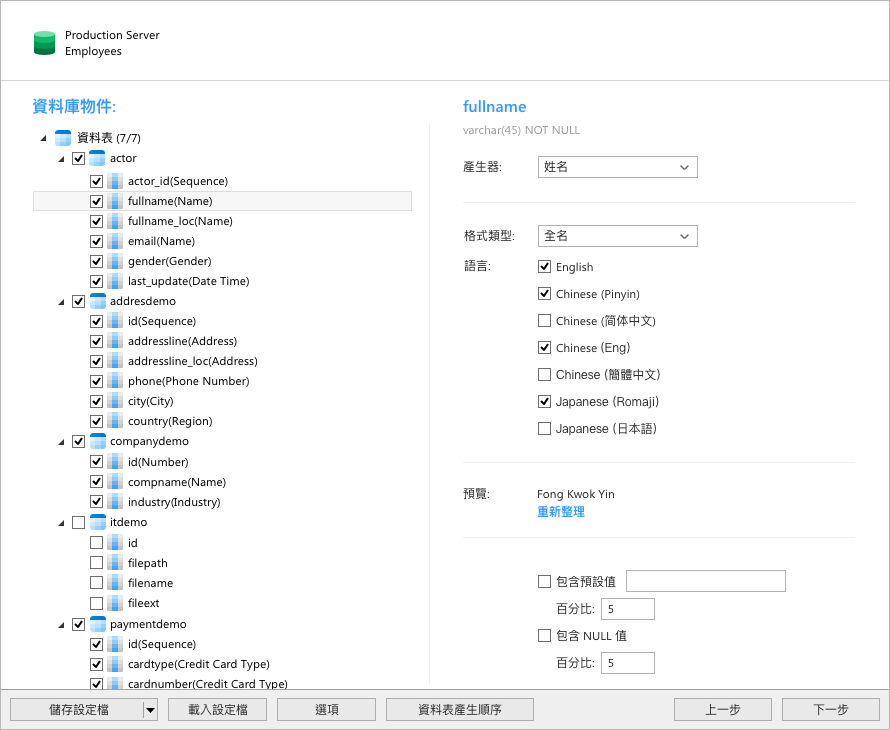Click the column icon of filepath
Image resolution: width=890 pixels, height=730 pixels.
pos(115,563)
